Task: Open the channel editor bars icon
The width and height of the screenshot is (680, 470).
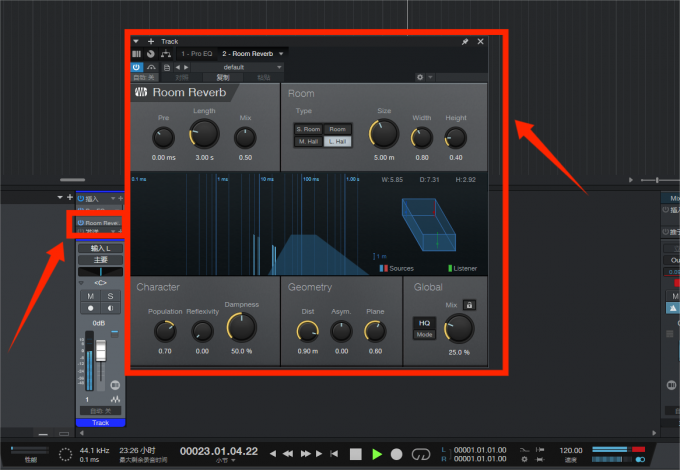Action: pyautogui.click(x=137, y=54)
